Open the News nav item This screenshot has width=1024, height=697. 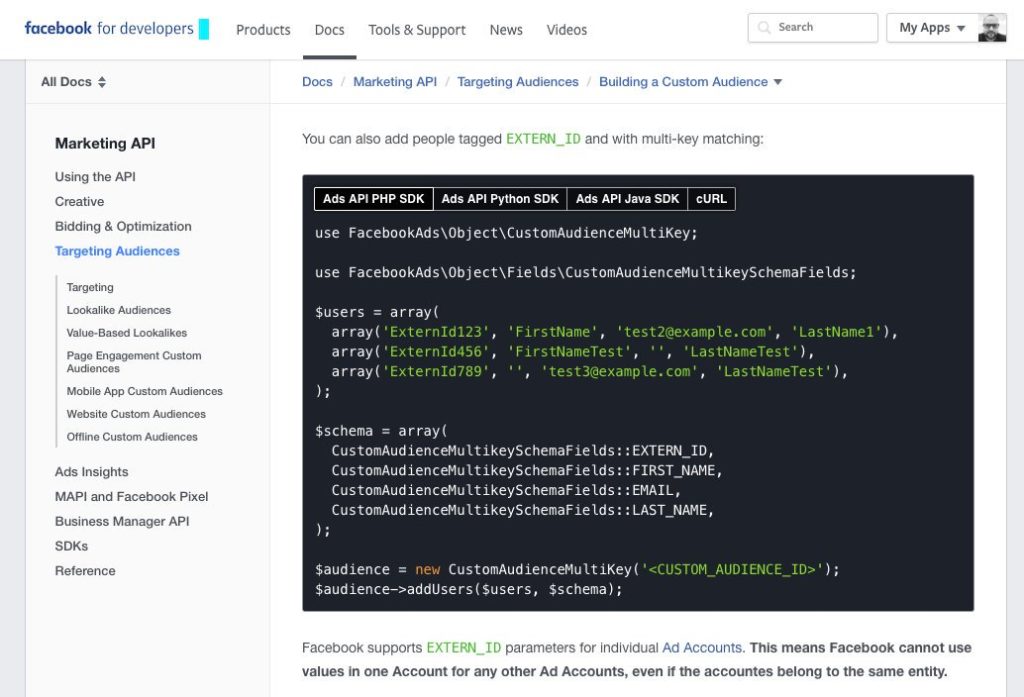(506, 30)
